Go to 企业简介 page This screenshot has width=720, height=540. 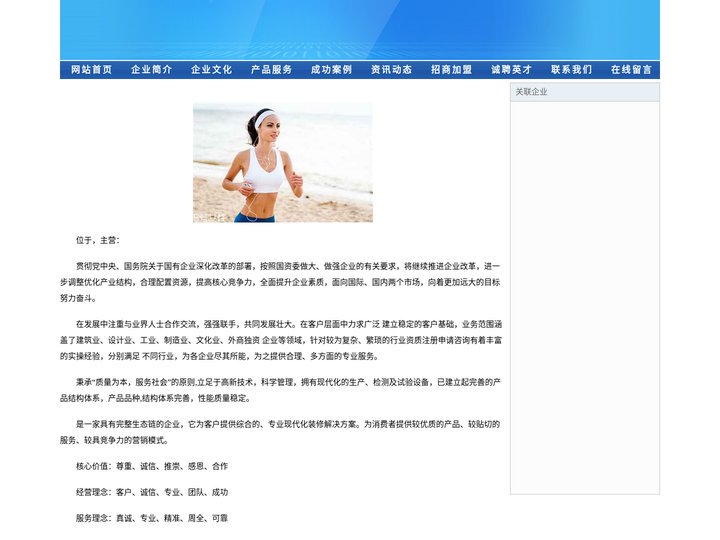coord(152,70)
